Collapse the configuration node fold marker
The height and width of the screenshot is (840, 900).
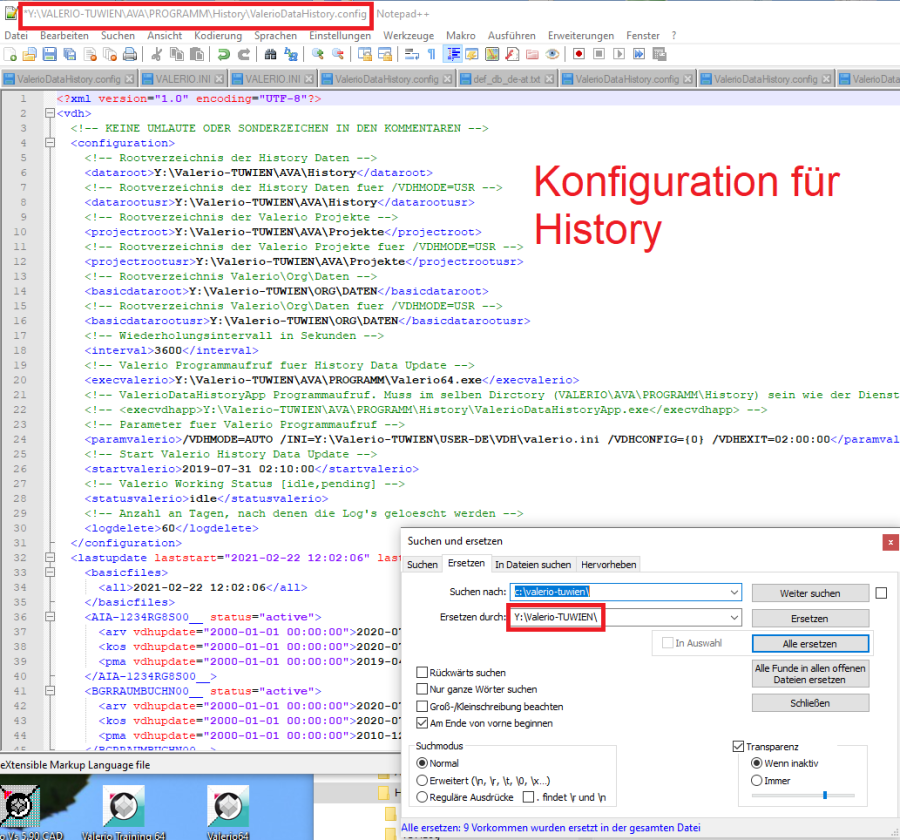coord(50,143)
